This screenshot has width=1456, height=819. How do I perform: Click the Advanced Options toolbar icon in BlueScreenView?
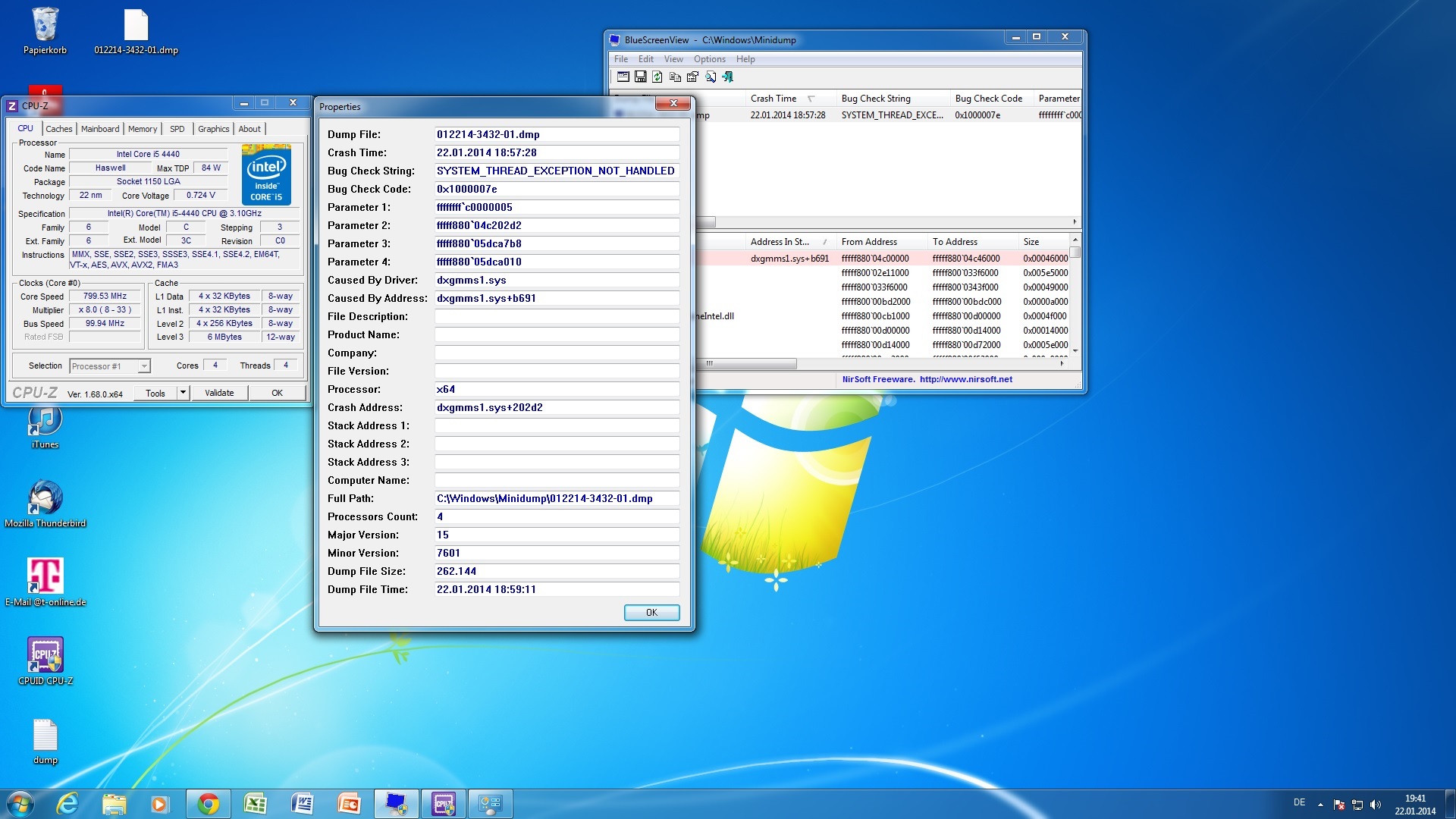pos(623,77)
